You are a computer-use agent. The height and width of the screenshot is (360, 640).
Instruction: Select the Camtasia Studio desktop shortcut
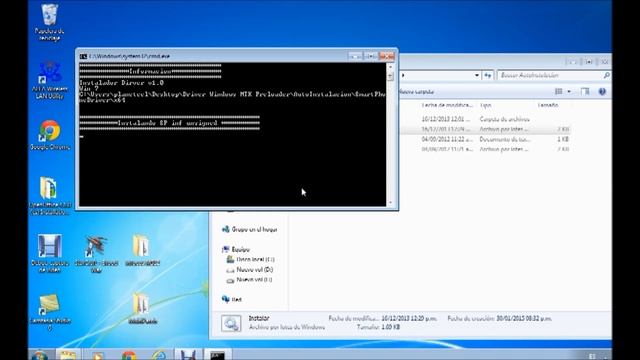point(49,312)
